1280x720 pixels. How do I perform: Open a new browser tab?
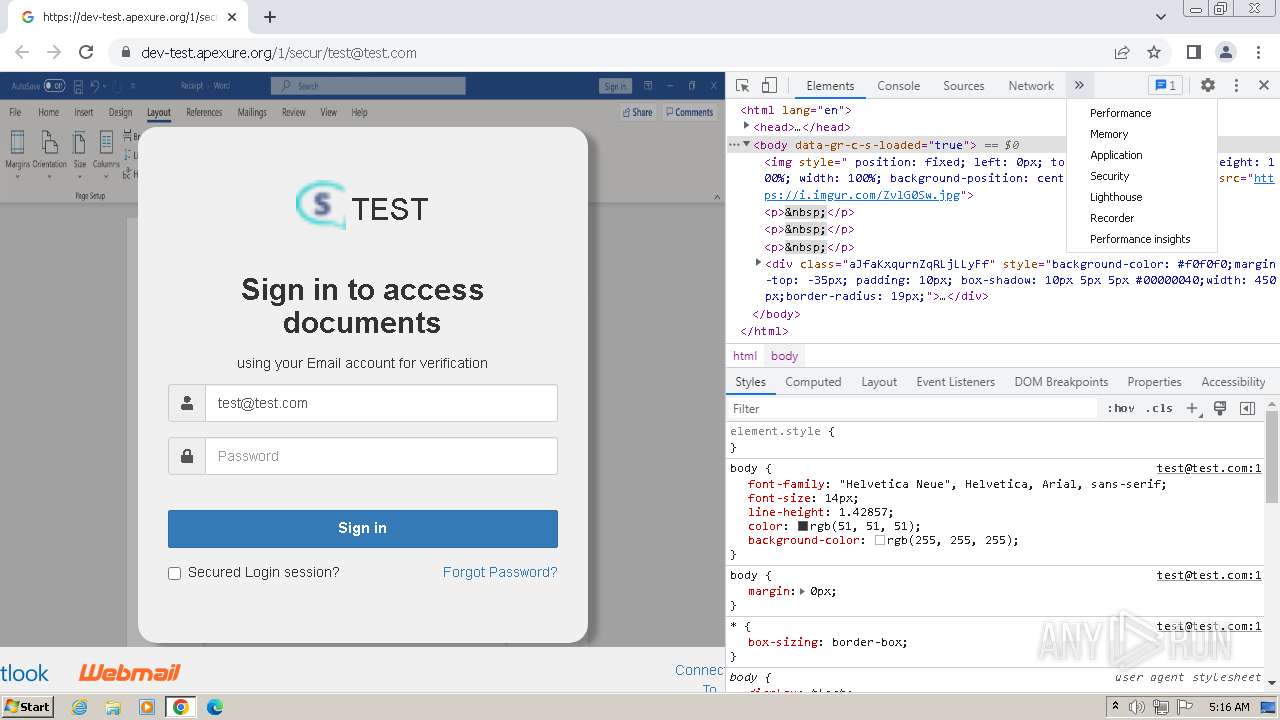pos(270,17)
